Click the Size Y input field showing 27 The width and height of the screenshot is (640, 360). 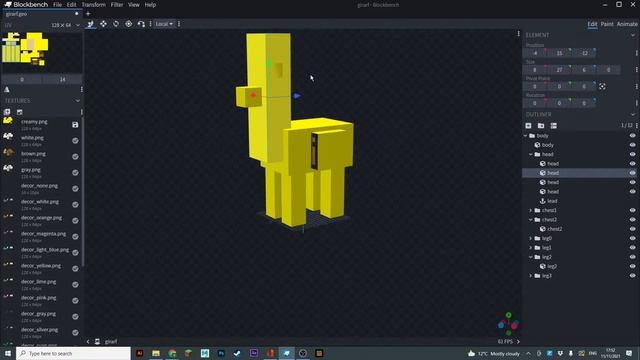point(559,70)
